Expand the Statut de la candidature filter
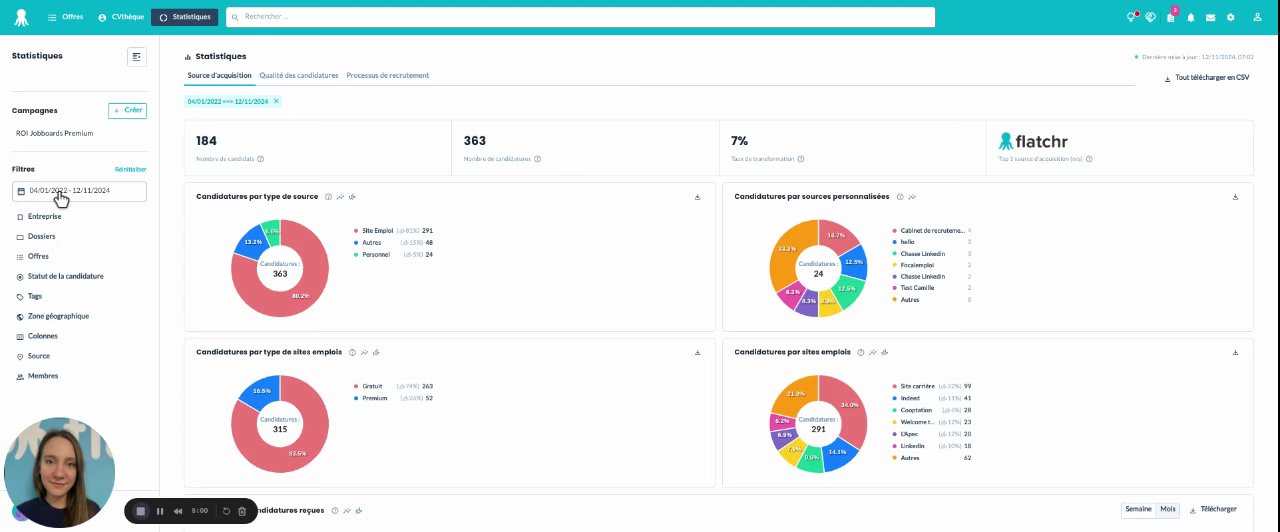Screen dimensions: 1280x532 pyautogui.click(x=65, y=276)
